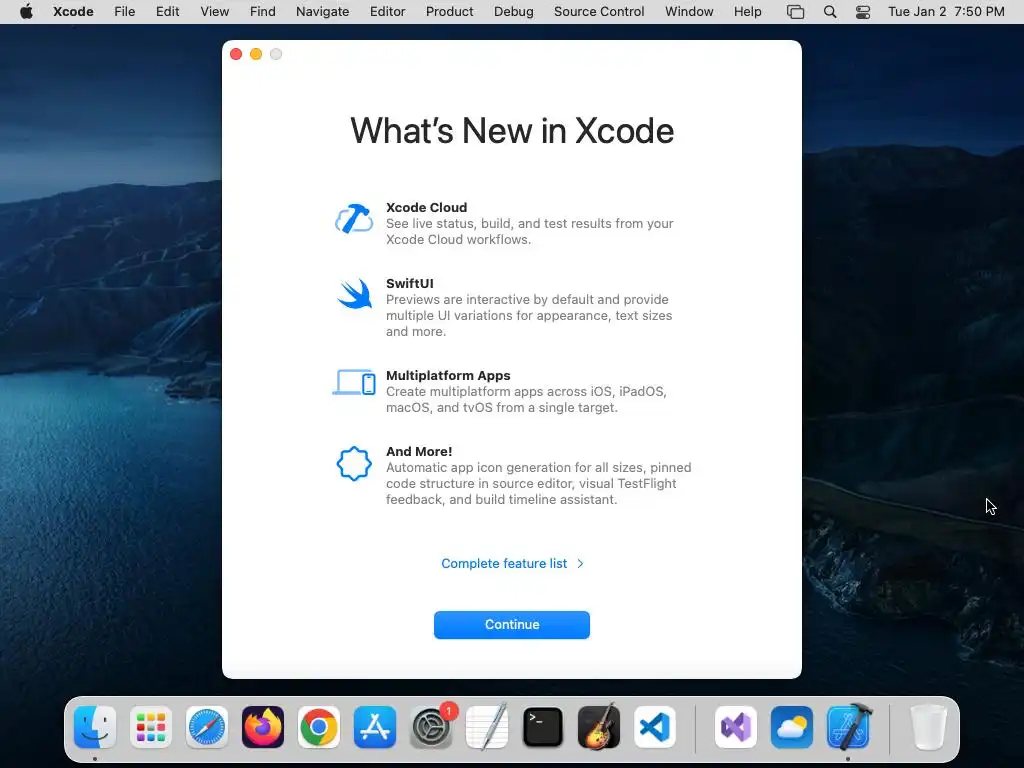The image size is (1024, 768).
Task: Open Spotlight search in the menu bar
Action: (830, 12)
